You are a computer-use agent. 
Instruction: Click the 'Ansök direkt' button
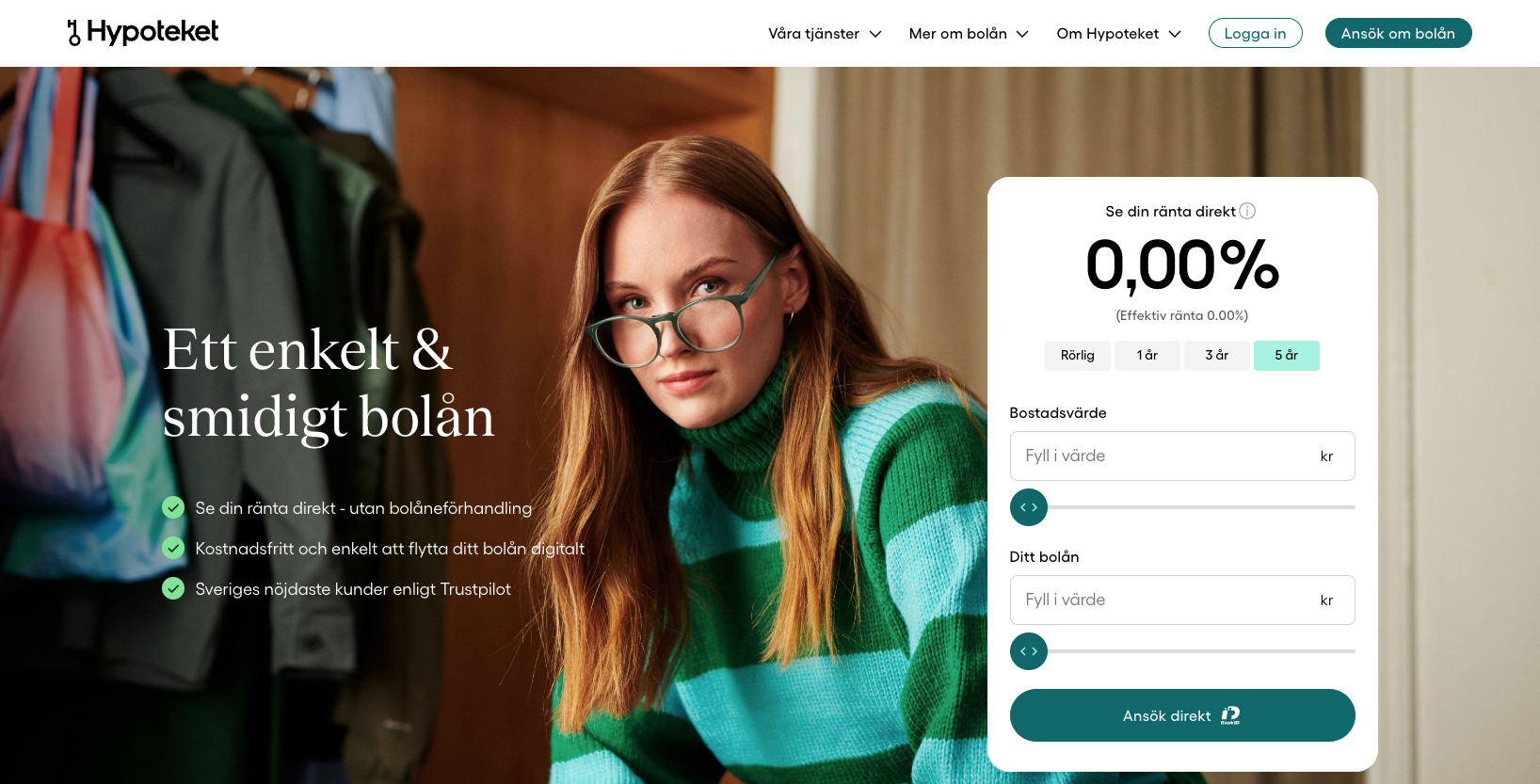coord(1182,715)
